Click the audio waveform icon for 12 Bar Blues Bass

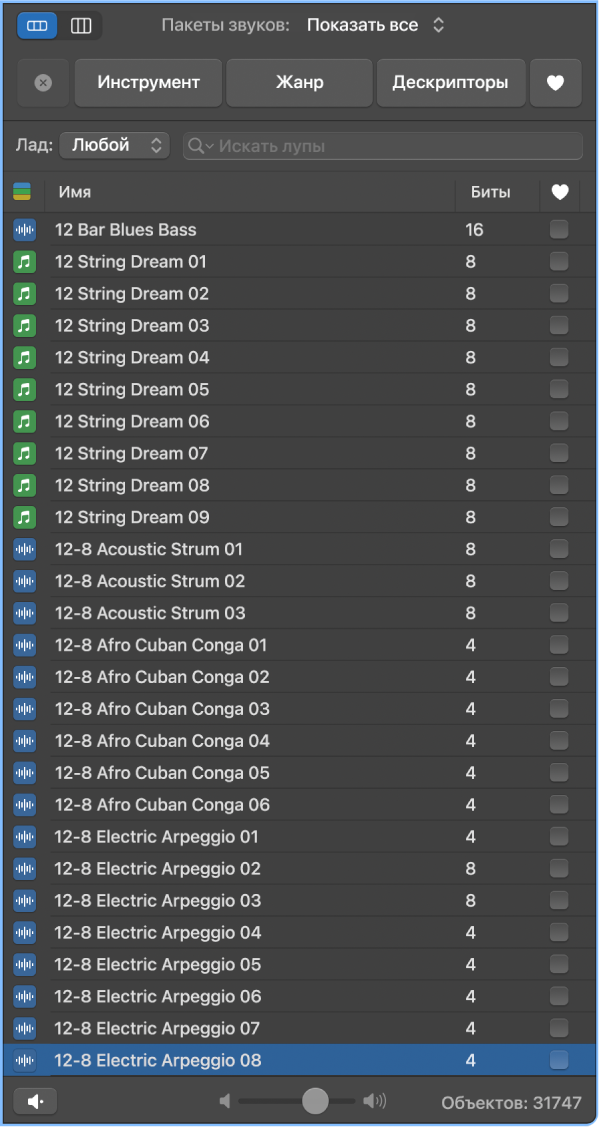coord(24,230)
